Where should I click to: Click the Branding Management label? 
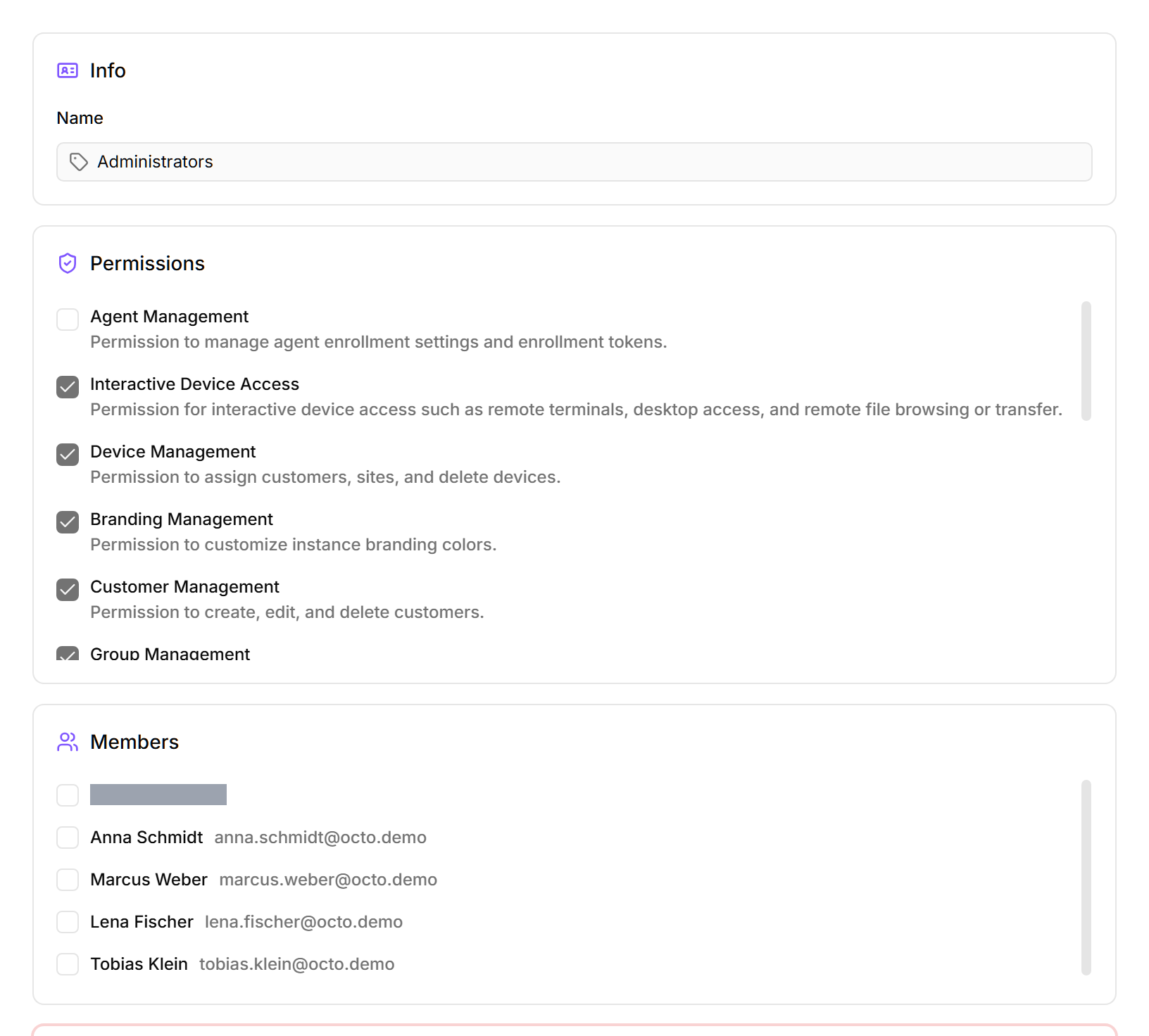(181, 519)
